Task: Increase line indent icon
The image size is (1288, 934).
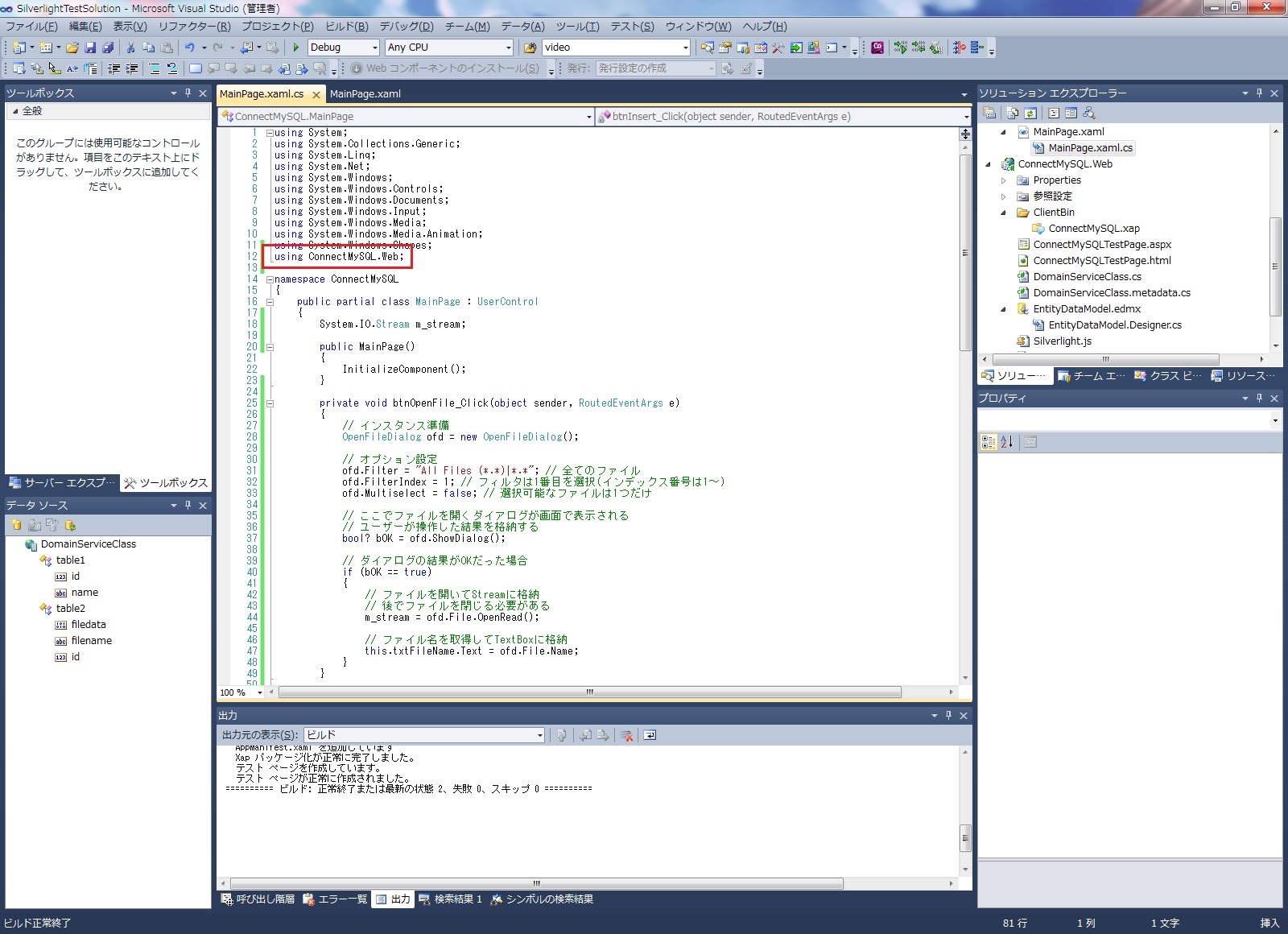Action: [132, 68]
